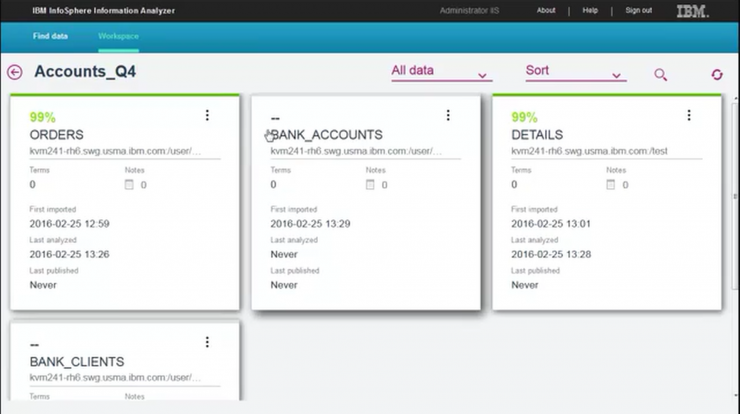
Task: Click the date 2016-02-25 13:28
Action: [x=551, y=254]
